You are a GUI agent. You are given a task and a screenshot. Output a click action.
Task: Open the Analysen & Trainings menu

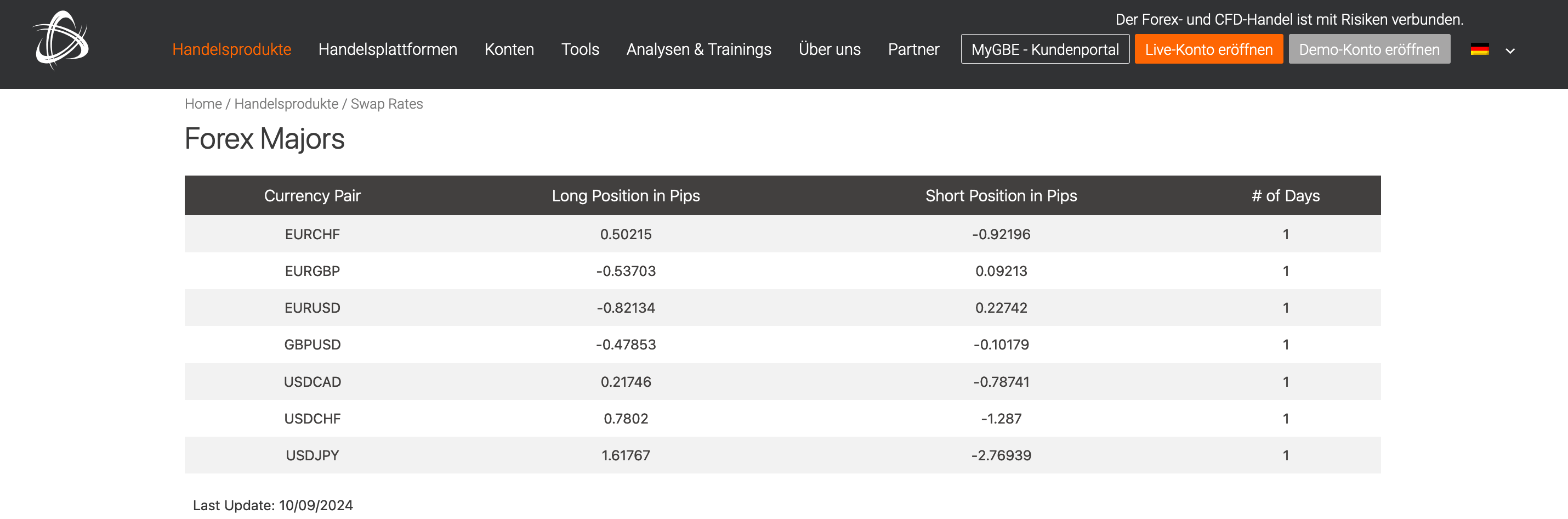(x=698, y=49)
